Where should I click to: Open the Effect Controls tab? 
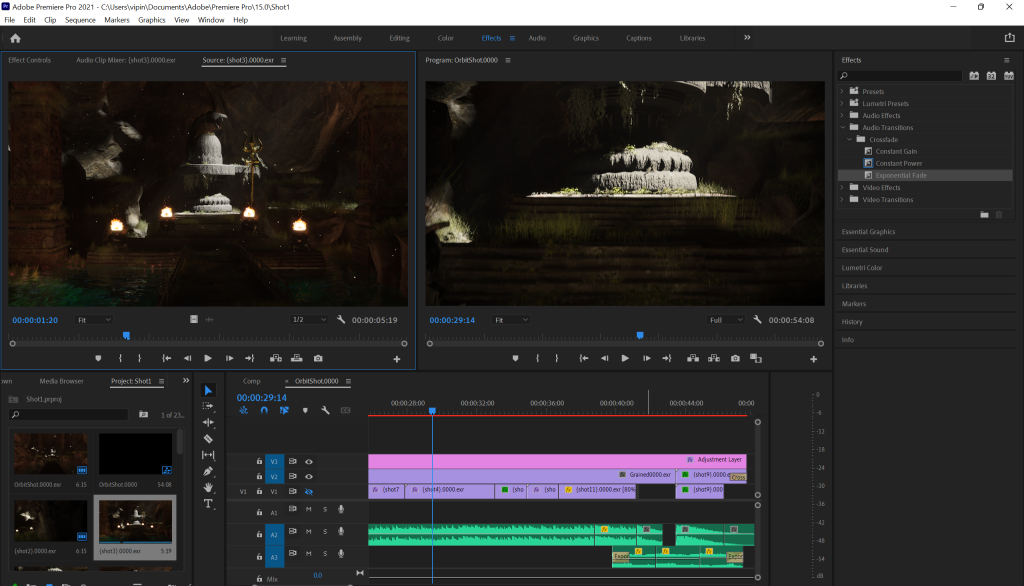pos(29,60)
